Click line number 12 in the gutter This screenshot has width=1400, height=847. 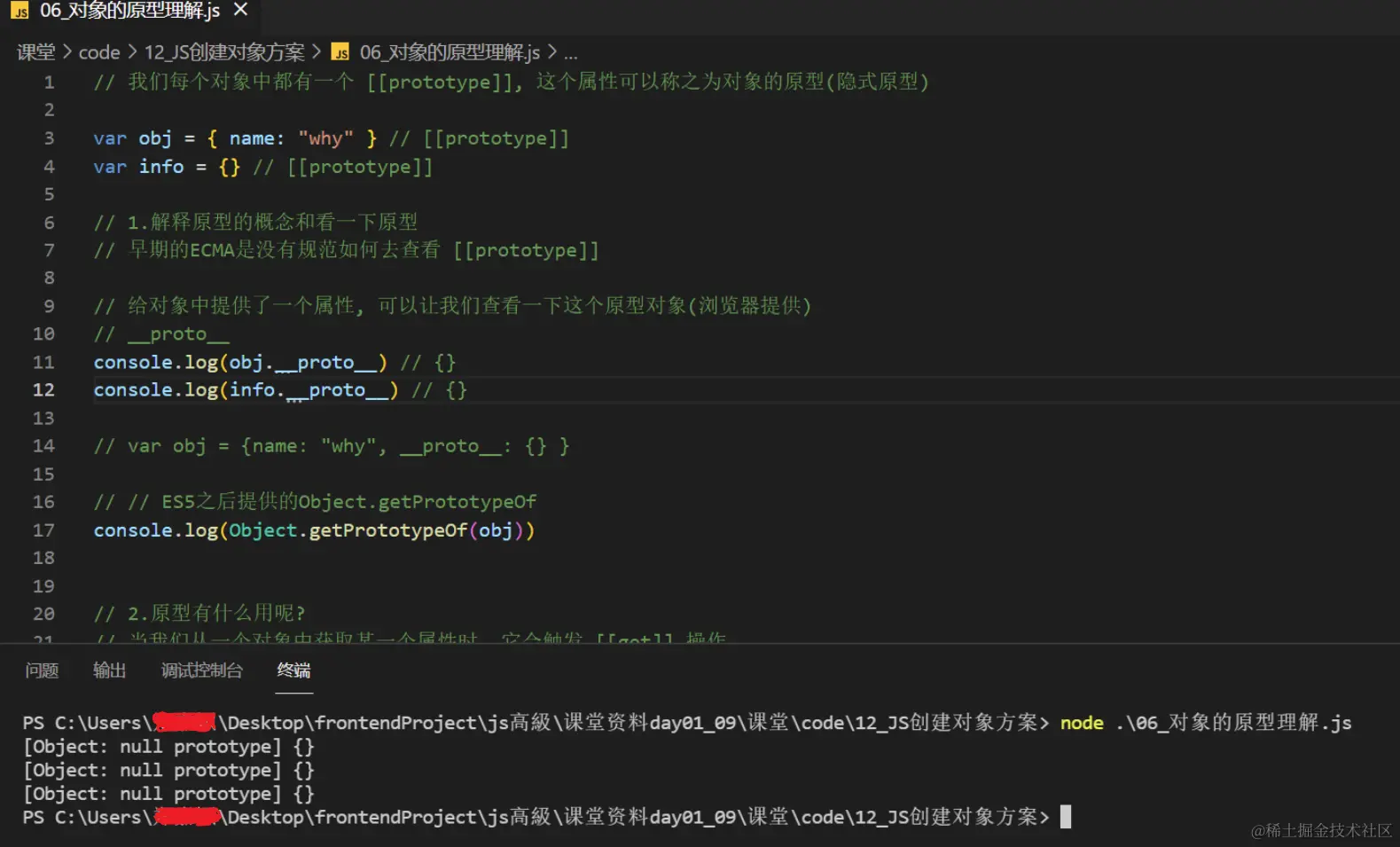coord(43,390)
